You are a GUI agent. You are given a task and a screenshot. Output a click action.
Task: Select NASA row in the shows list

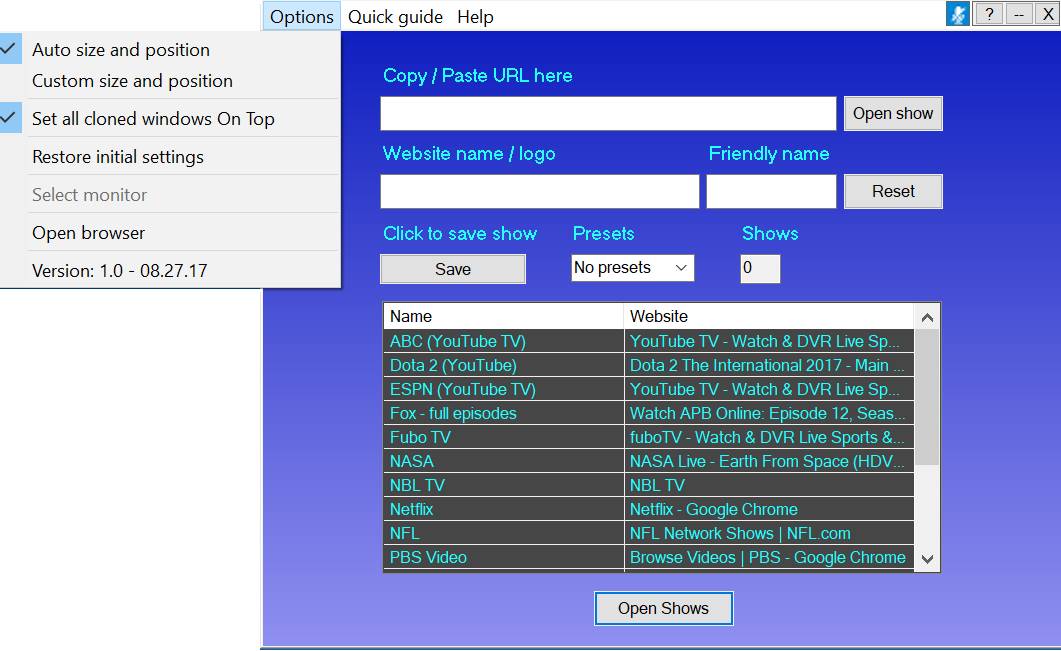[x=503, y=462]
